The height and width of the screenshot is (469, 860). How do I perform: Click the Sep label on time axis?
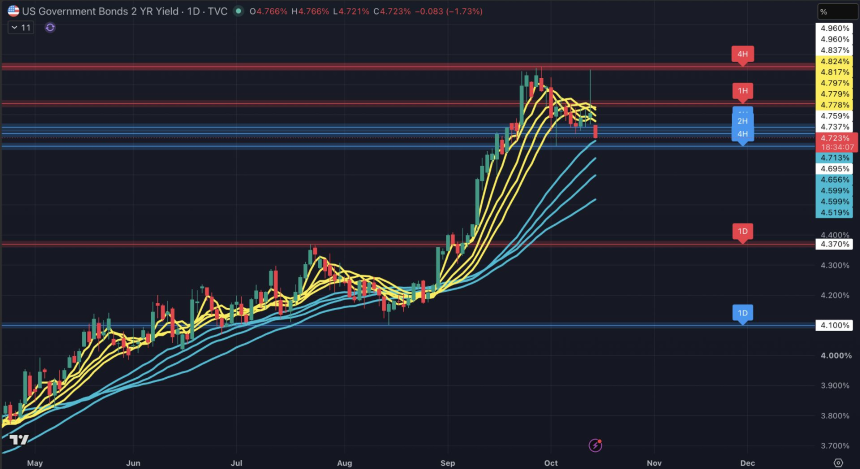[448, 463]
